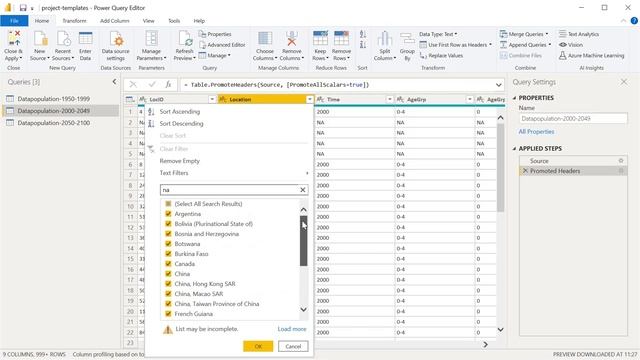Image resolution: width=640 pixels, height=360 pixels.
Task: Open the Time column filter dropdown
Action: [389, 99]
